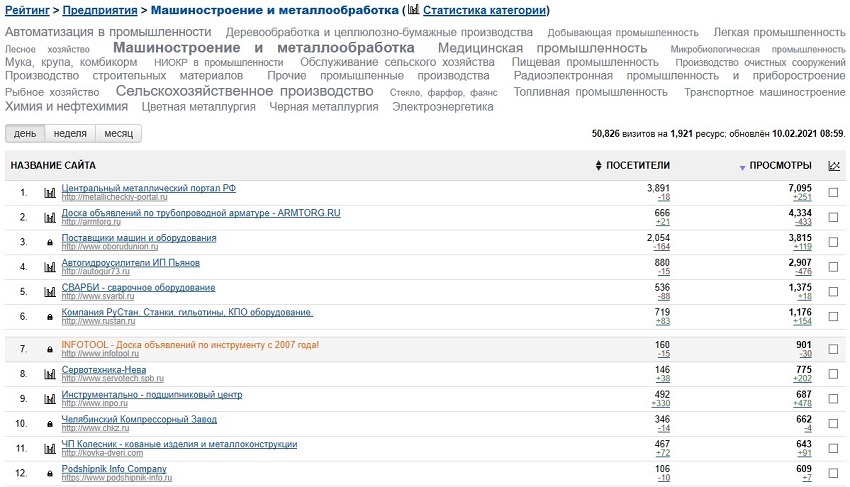Open category Транспортное машиностроение
The width and height of the screenshot is (850, 487).
[x=764, y=92]
